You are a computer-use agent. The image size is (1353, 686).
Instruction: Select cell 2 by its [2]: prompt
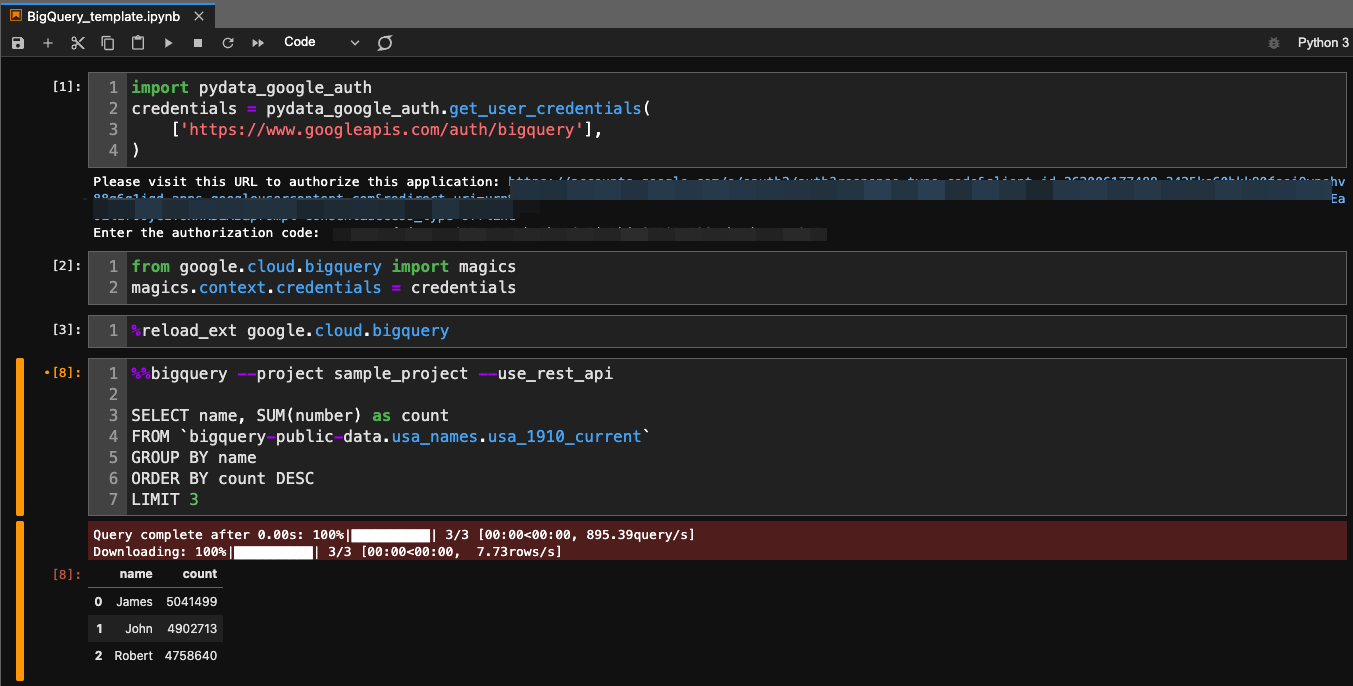pos(67,266)
